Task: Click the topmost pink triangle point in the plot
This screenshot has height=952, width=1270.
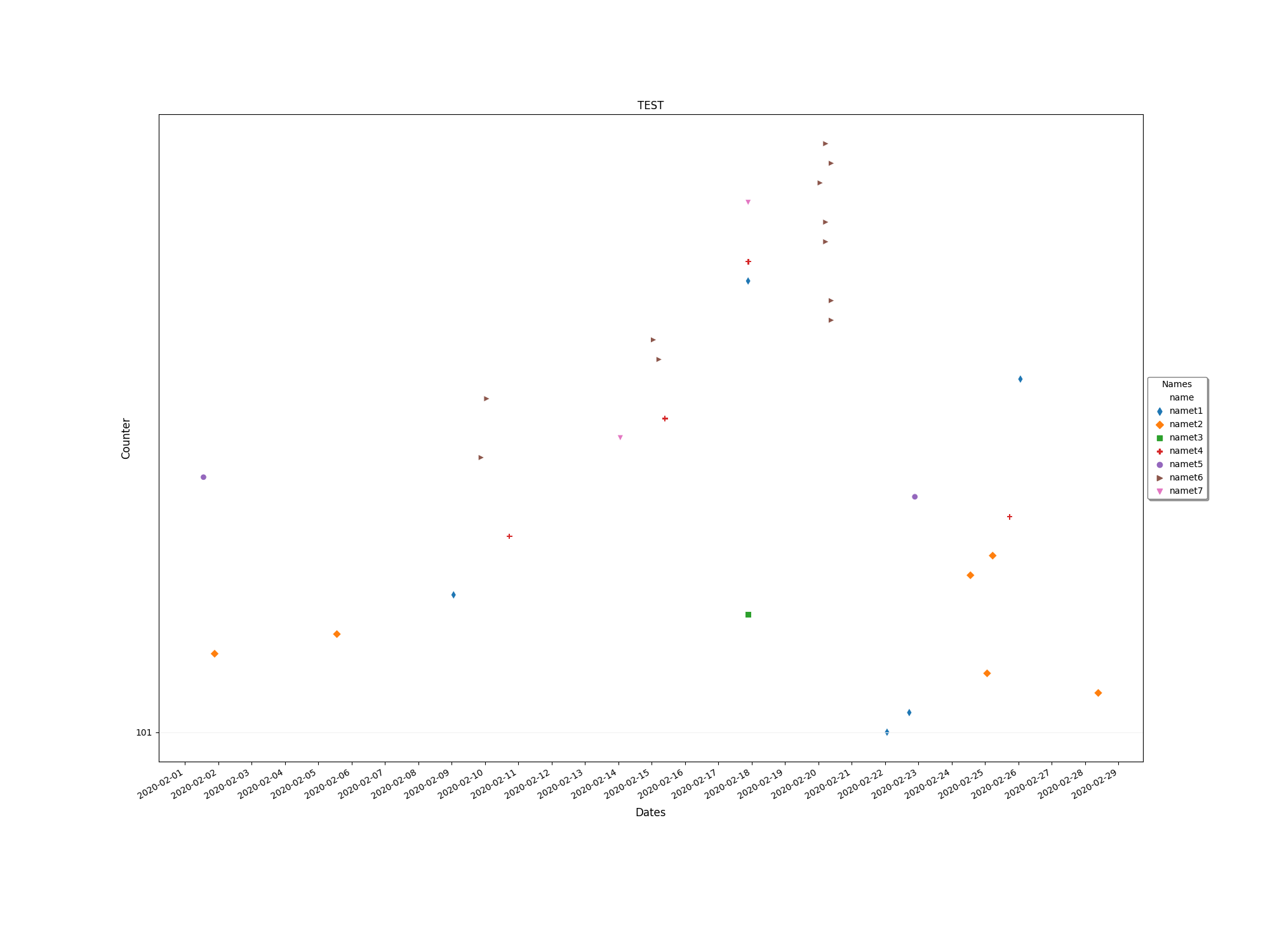Action: pyautogui.click(x=748, y=202)
